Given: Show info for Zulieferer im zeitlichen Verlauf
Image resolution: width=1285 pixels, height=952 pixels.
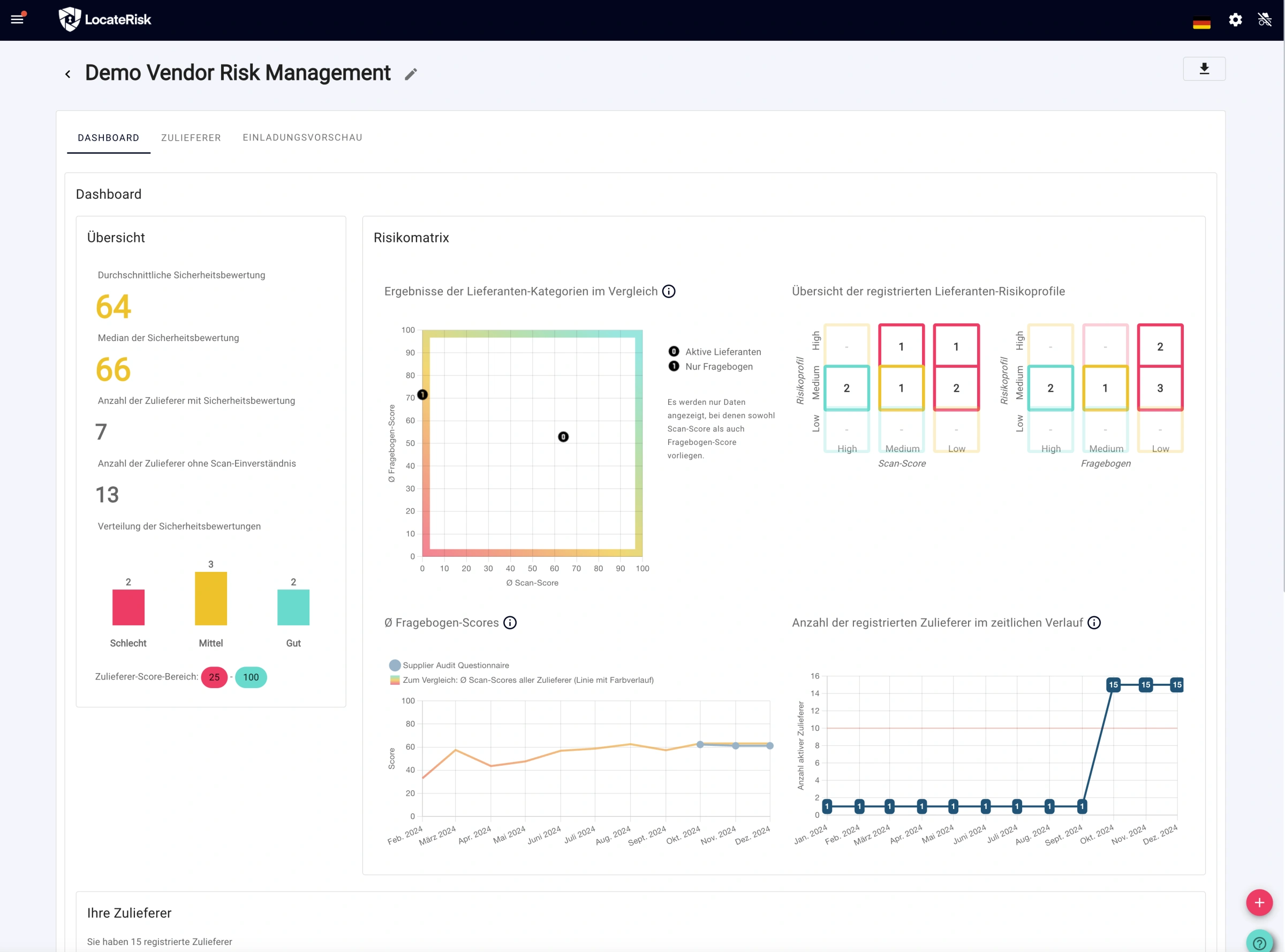Looking at the screenshot, I should (x=1094, y=623).
